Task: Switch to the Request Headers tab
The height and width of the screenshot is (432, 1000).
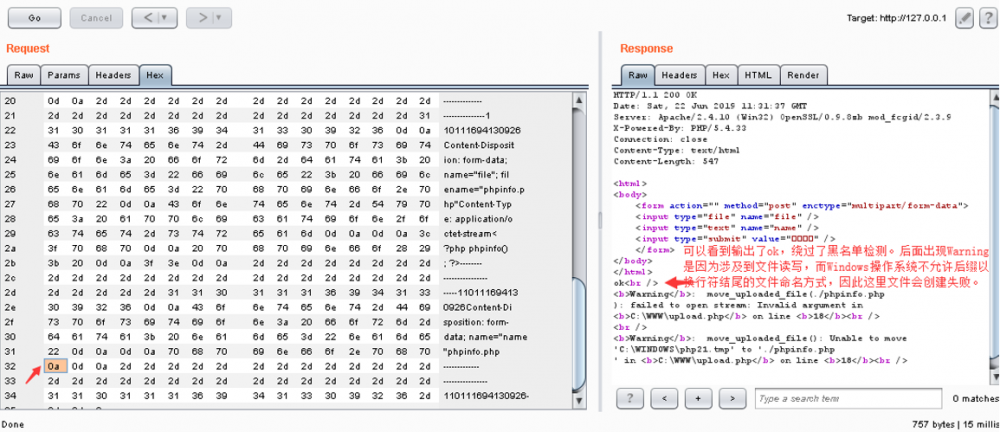Action: point(114,75)
